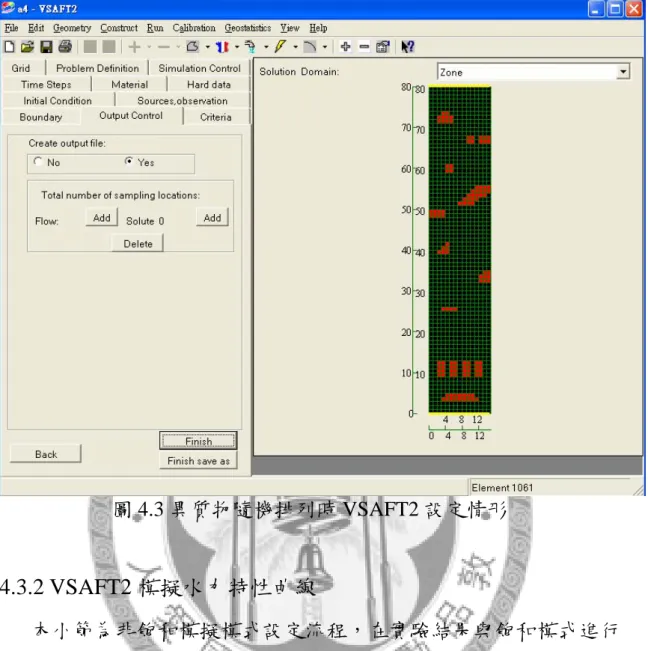Save using the floppy disk icon
The image size is (648, 651).
point(46,46)
